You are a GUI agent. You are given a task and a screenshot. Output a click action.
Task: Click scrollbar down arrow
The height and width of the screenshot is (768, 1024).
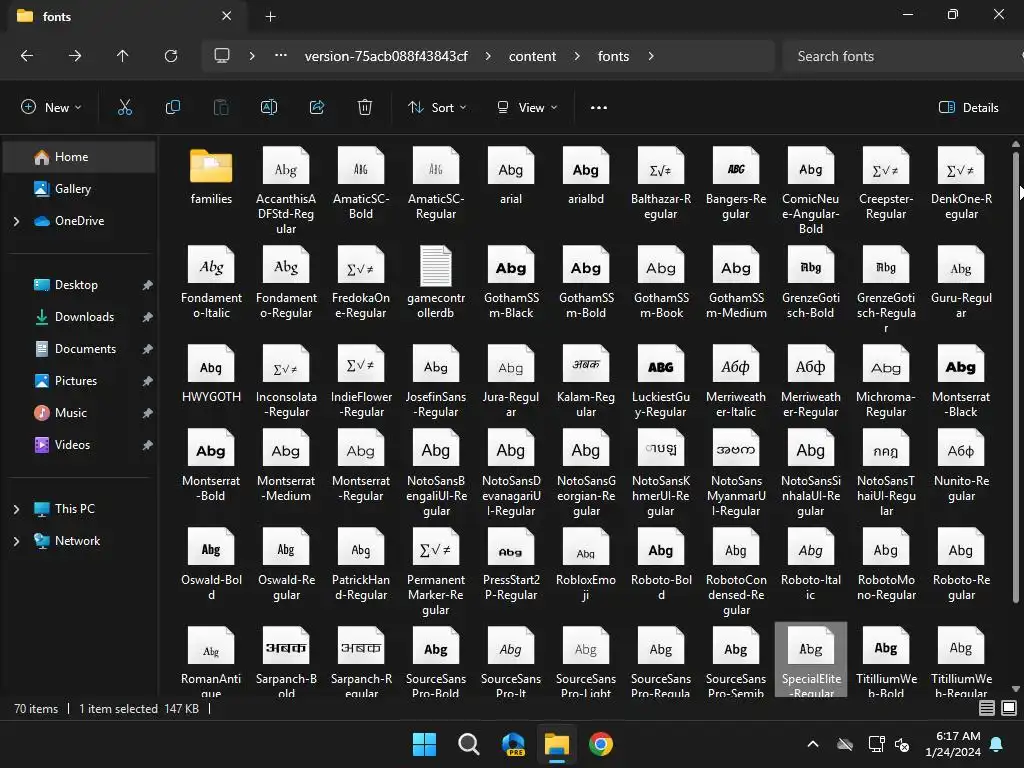pos(1016,688)
